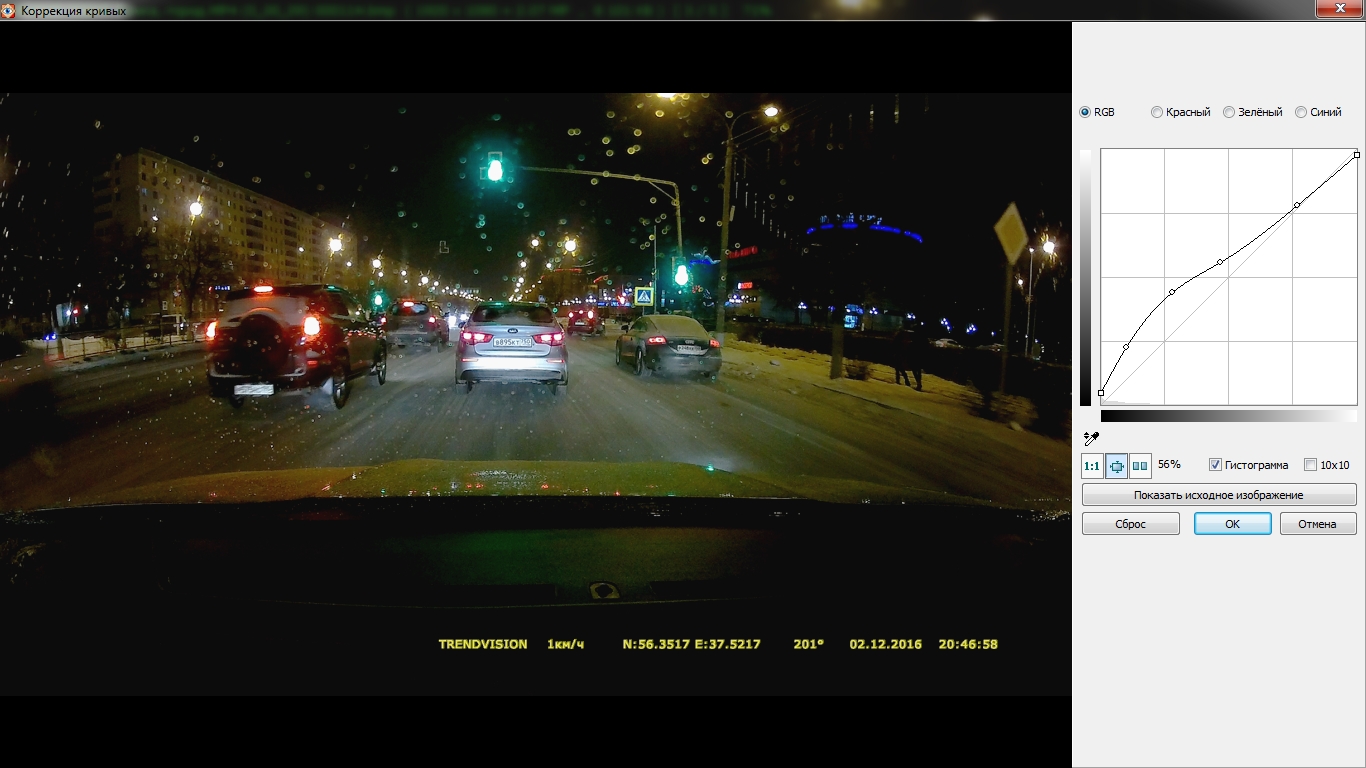
Task: Activate the fit-to-window preview icon
Action: point(1116,466)
